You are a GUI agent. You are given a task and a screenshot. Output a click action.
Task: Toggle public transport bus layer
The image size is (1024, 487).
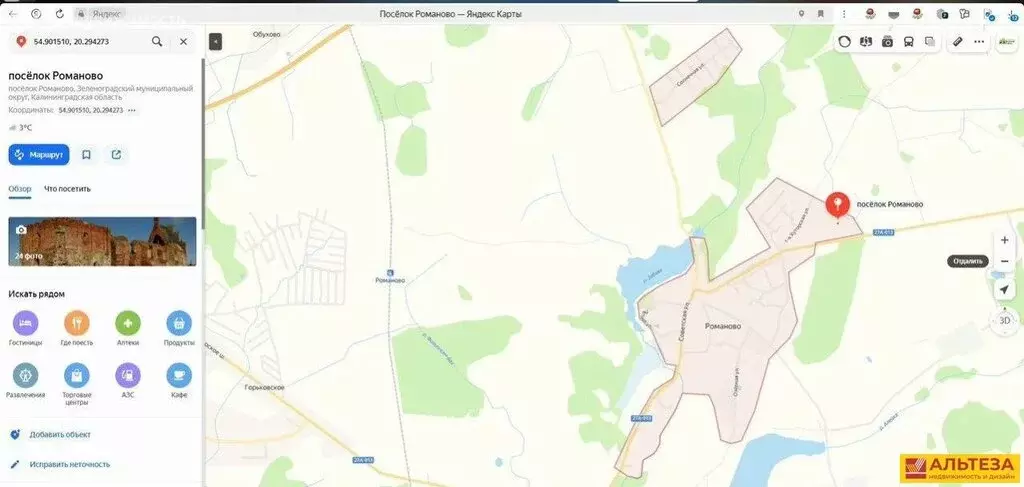coord(909,42)
